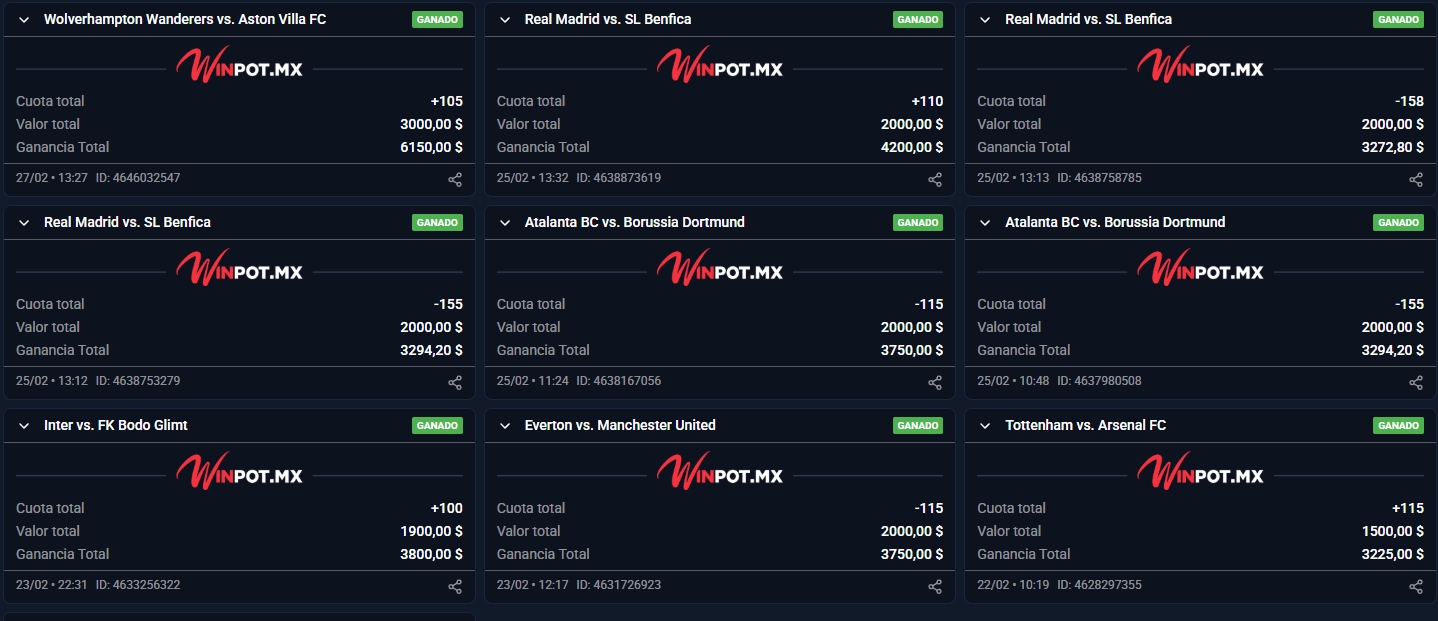Click the date '22/02 • 10:19'
The width and height of the screenshot is (1438, 621).
tap(1013, 585)
